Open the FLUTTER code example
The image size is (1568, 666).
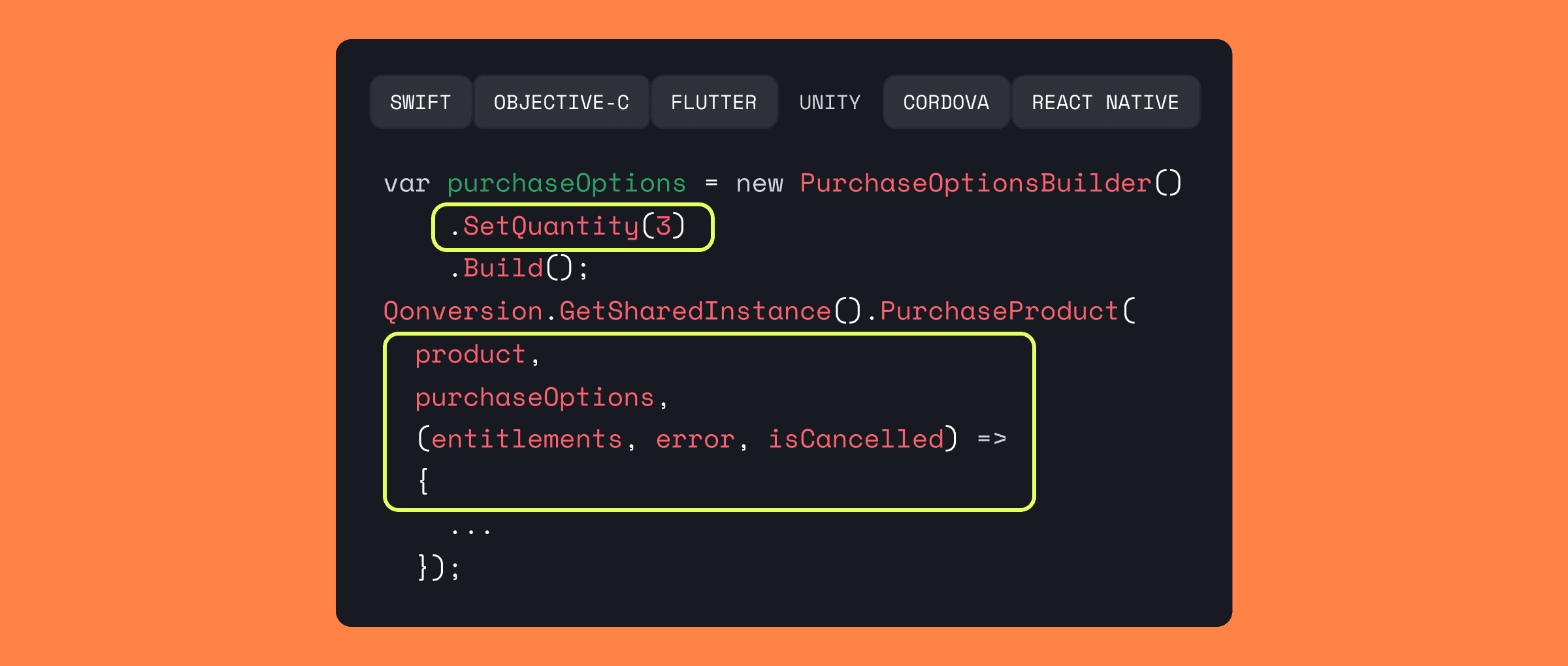(x=713, y=102)
